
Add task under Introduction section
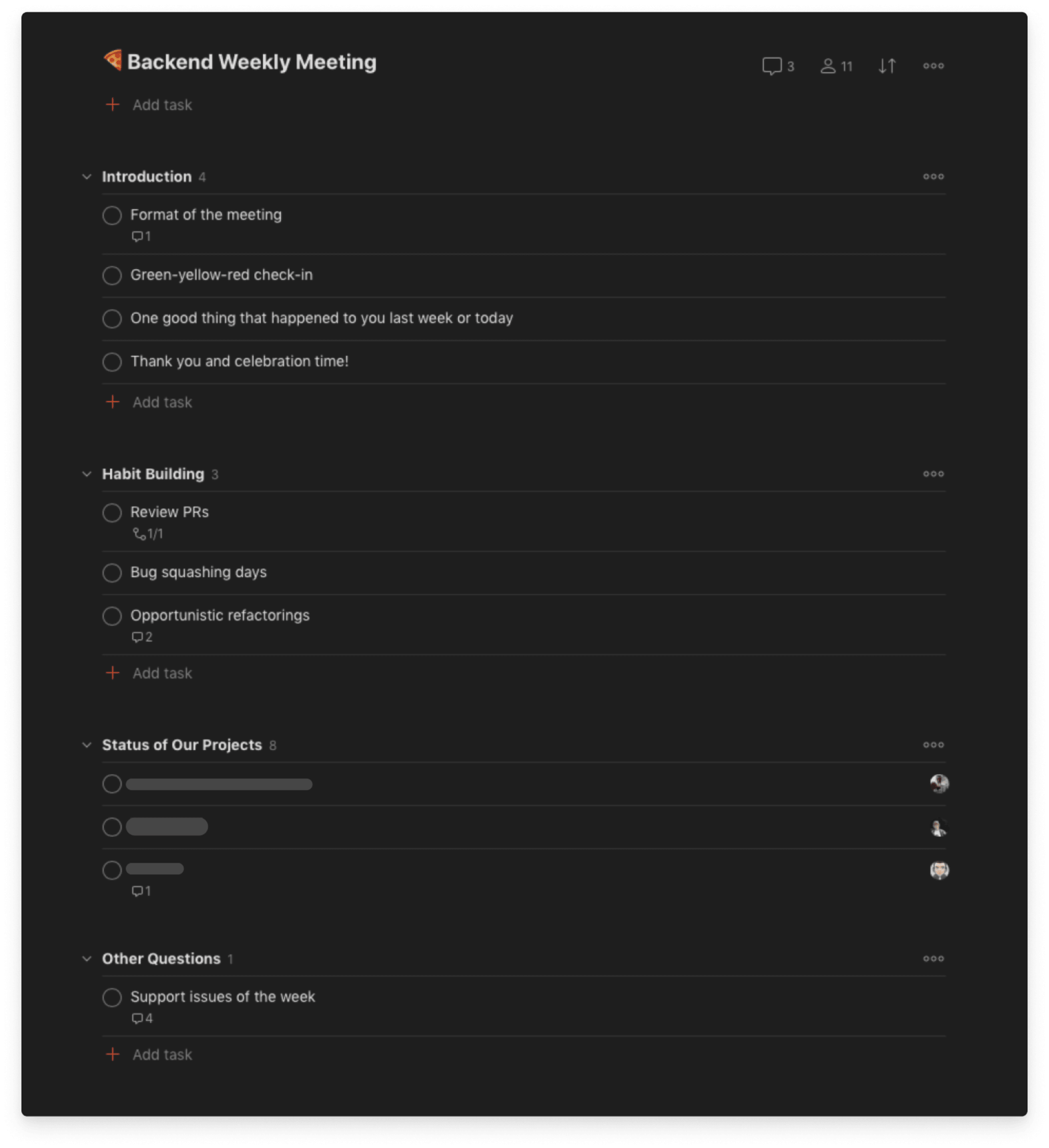(149, 402)
